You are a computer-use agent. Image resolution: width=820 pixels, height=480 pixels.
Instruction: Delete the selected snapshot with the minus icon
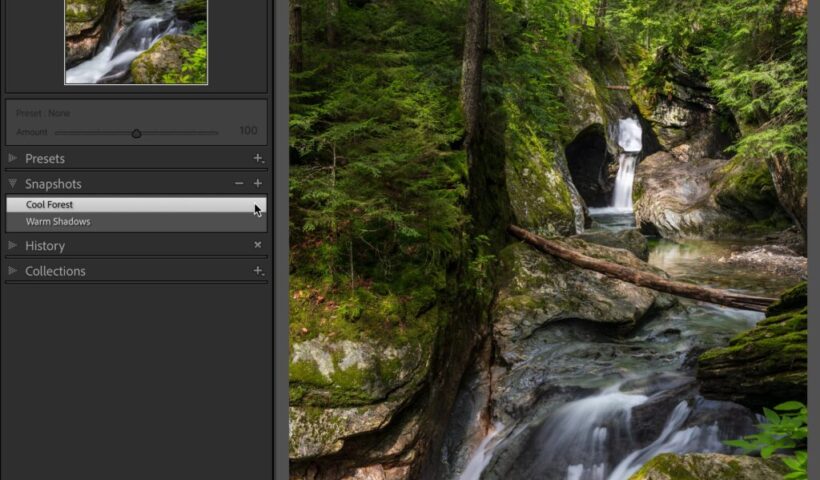coord(238,184)
